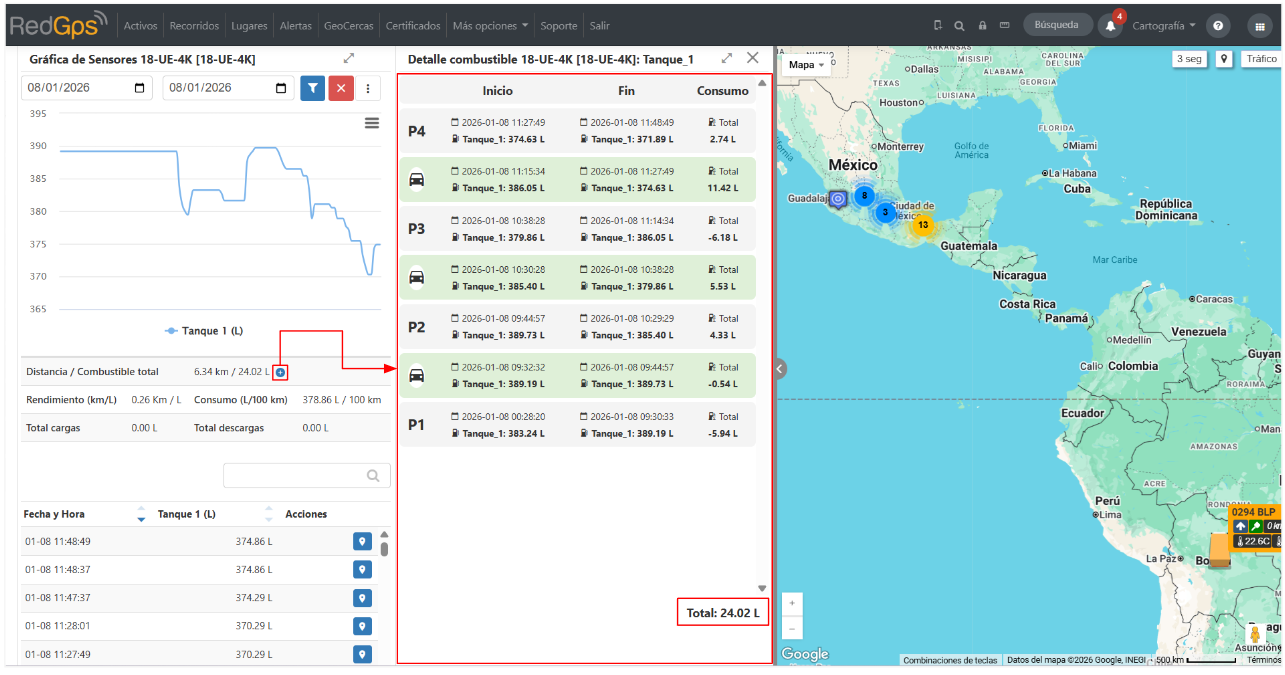Viewport: 1285px width, 675px height.
Task: Zoom in on the map
Action: point(792,604)
